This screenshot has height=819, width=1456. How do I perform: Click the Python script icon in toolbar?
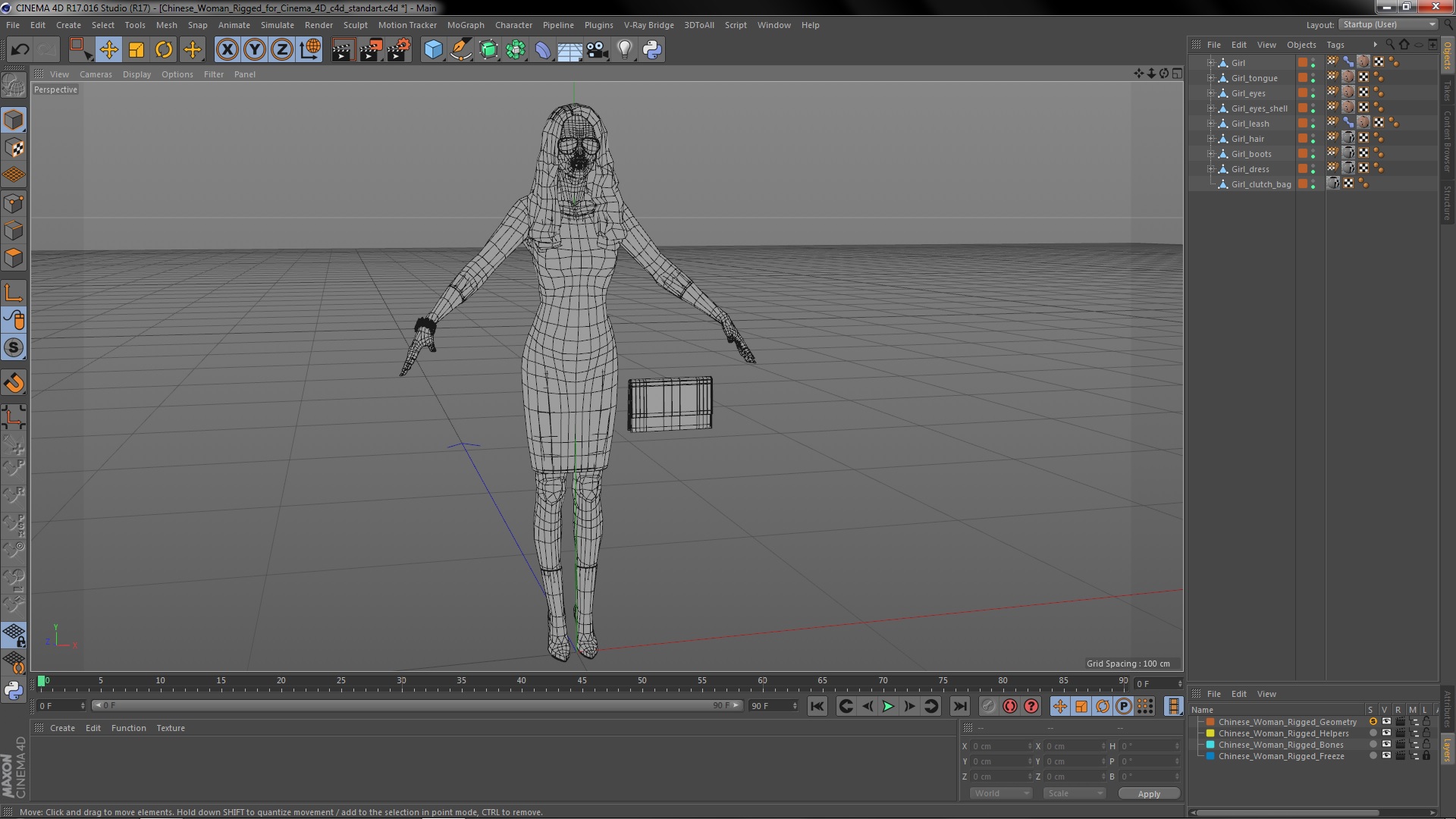pyautogui.click(x=652, y=50)
